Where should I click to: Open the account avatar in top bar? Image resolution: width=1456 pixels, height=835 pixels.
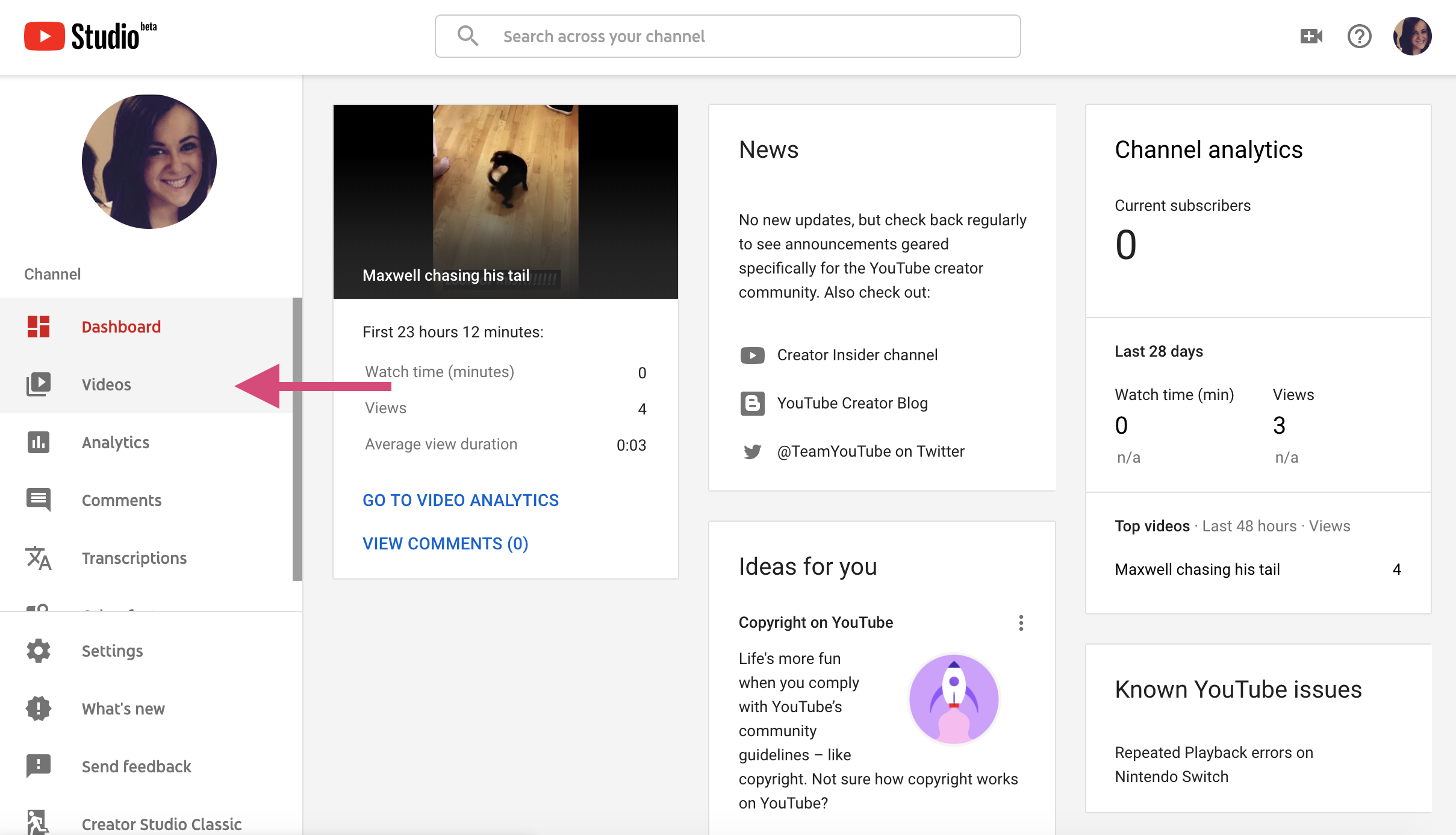click(1412, 36)
